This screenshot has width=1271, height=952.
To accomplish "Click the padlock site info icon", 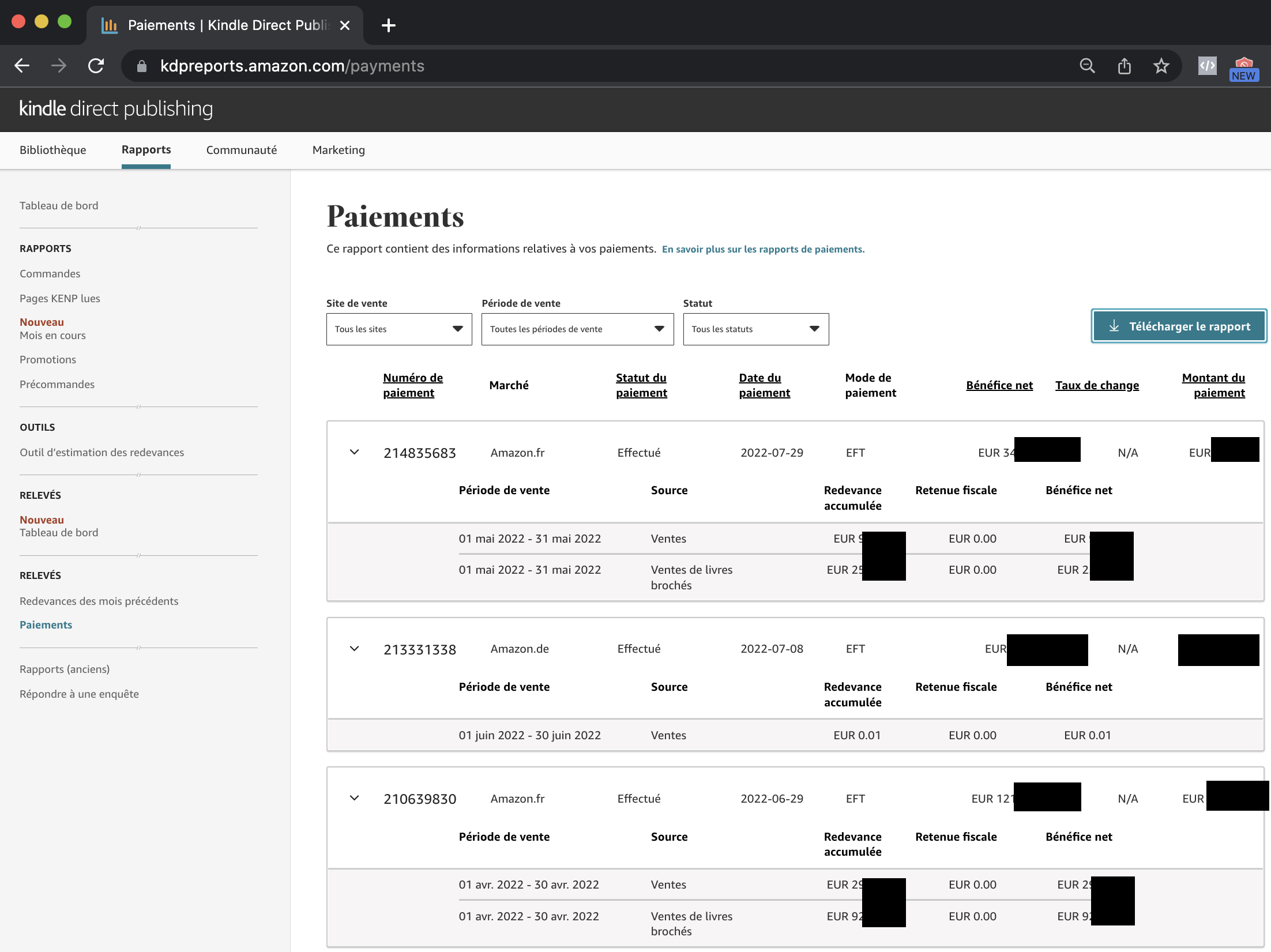I will tap(142, 66).
